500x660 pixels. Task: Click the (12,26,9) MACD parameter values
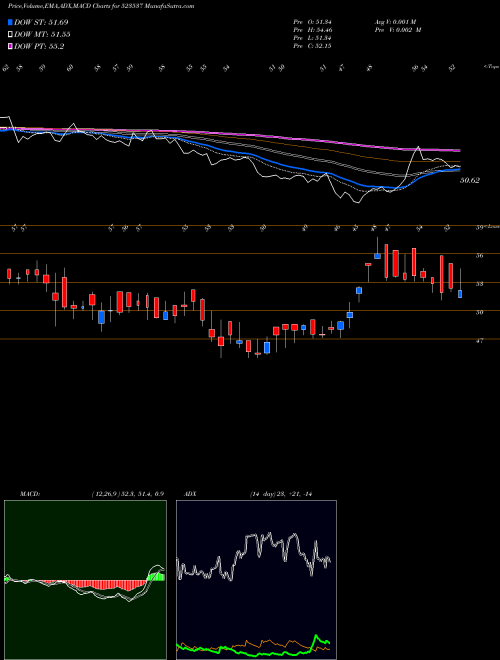(x=127, y=494)
